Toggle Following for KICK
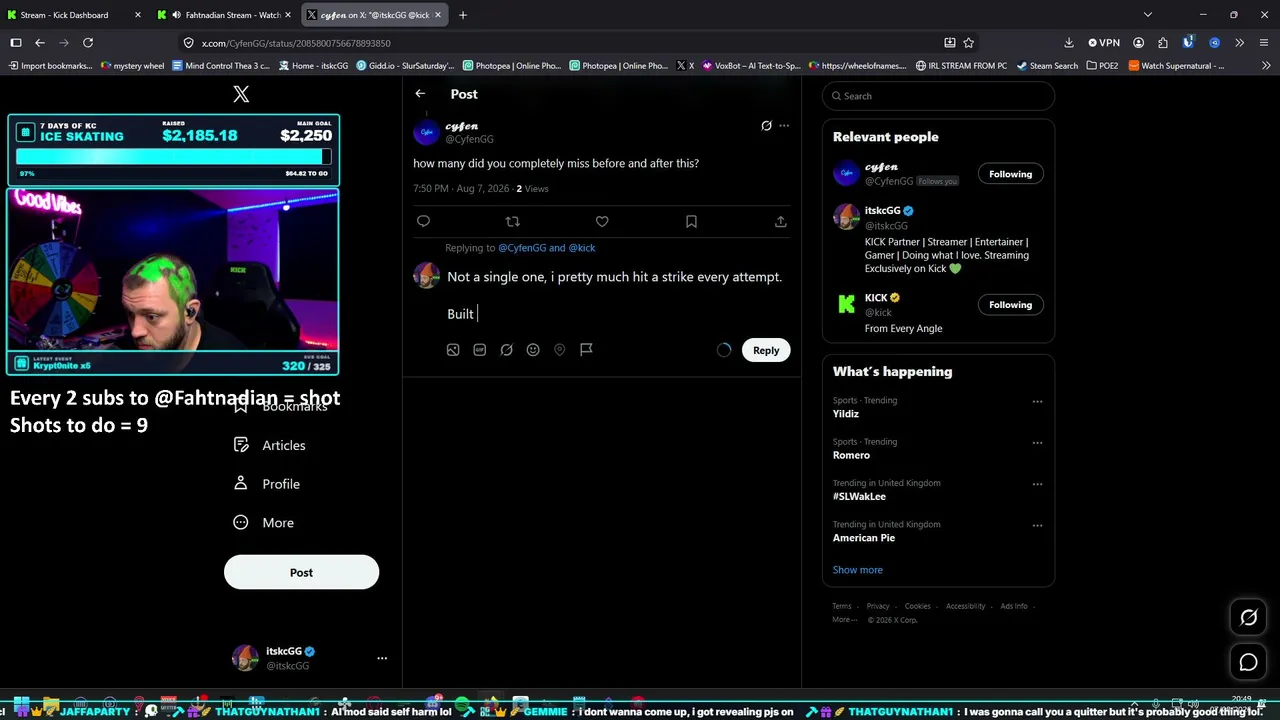The height and width of the screenshot is (720, 1280). [1010, 305]
